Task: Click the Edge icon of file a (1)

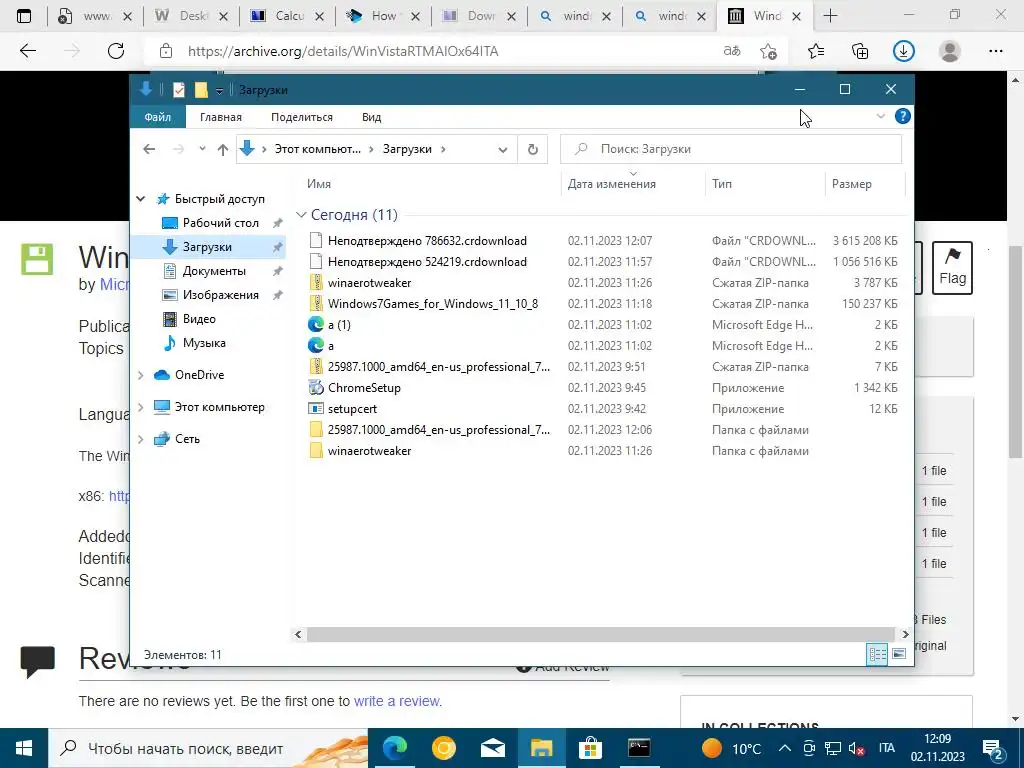Action: [x=316, y=325]
